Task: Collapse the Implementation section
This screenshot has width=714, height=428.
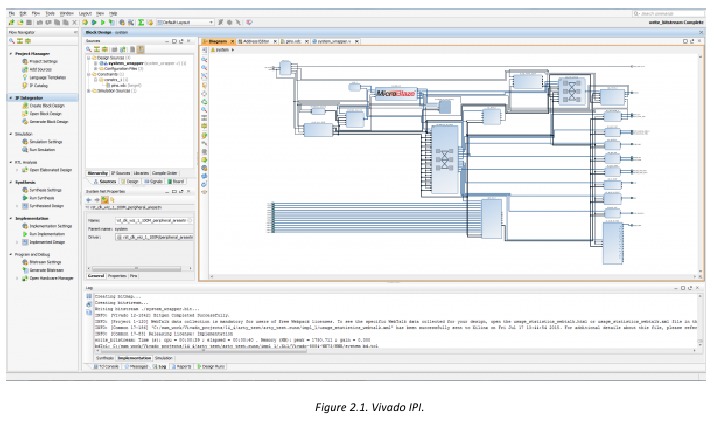Action: point(11,219)
